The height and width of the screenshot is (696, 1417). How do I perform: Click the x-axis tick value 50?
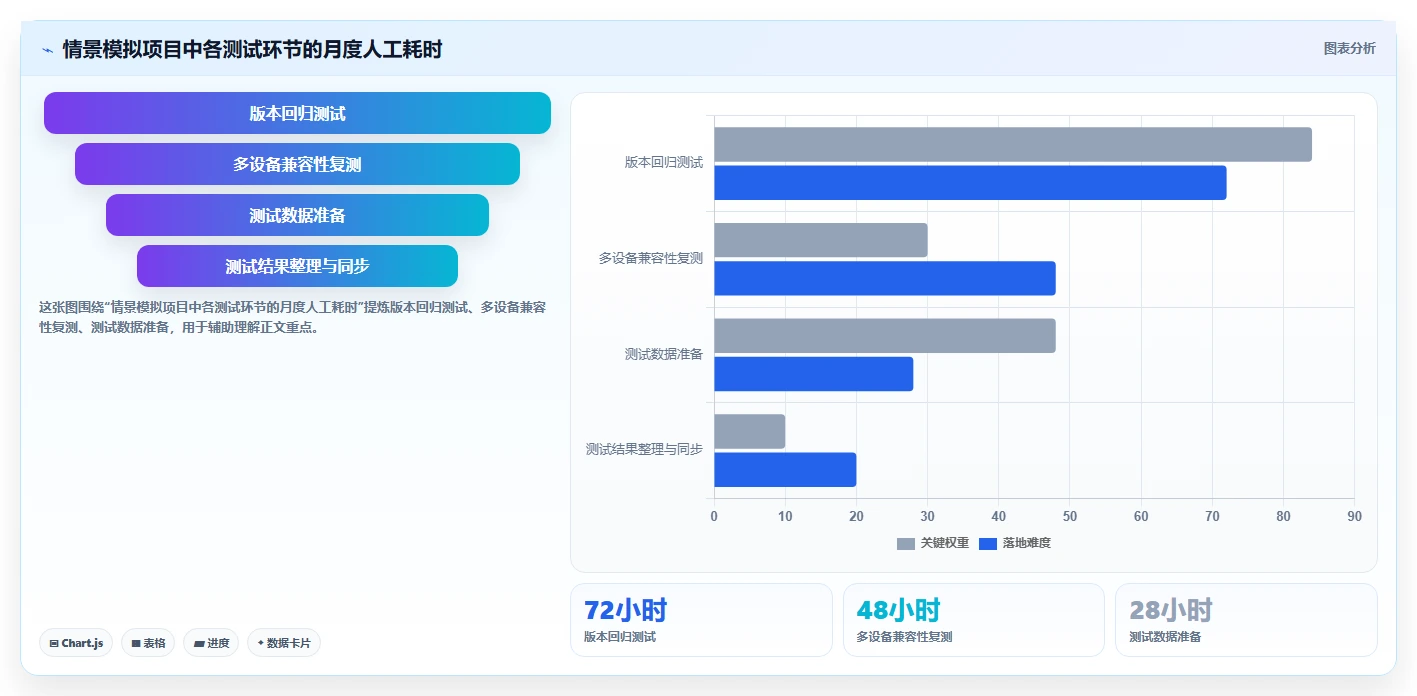1070,516
